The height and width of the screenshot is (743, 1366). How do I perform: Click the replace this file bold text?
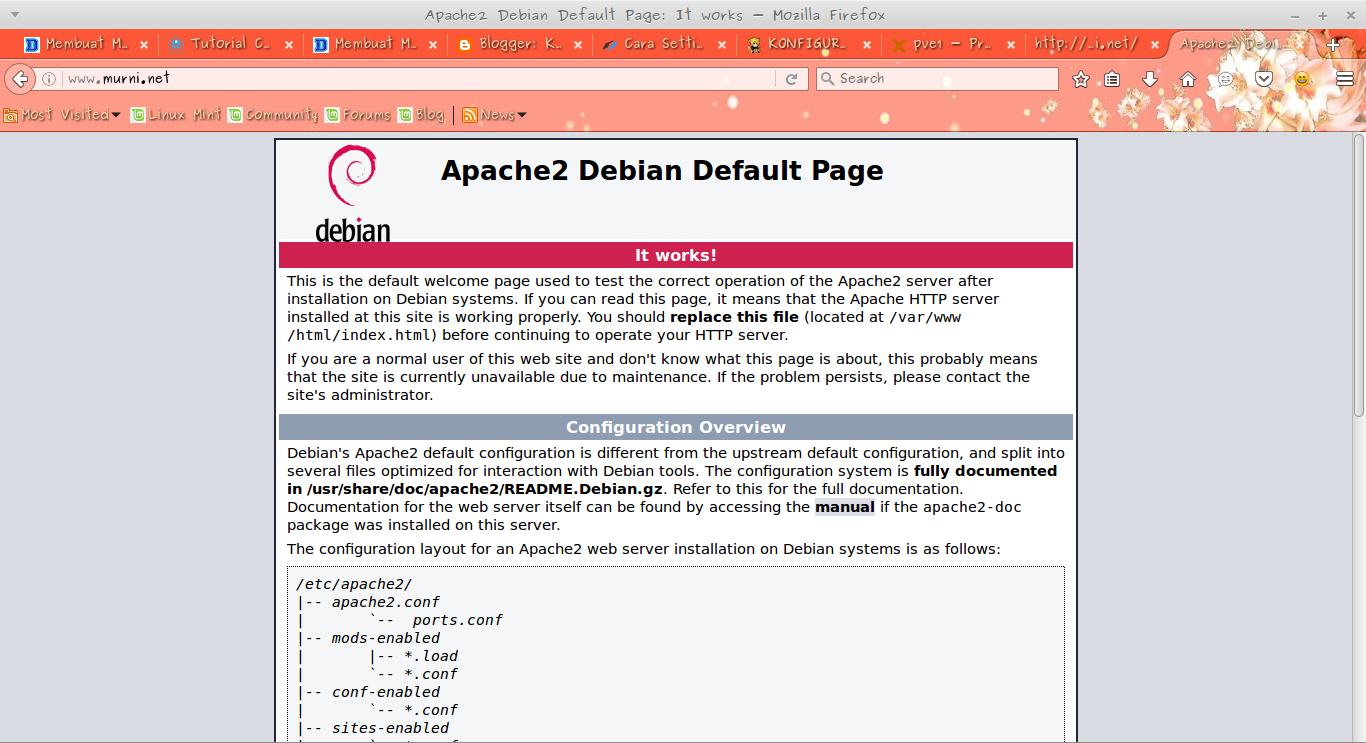[x=734, y=317]
